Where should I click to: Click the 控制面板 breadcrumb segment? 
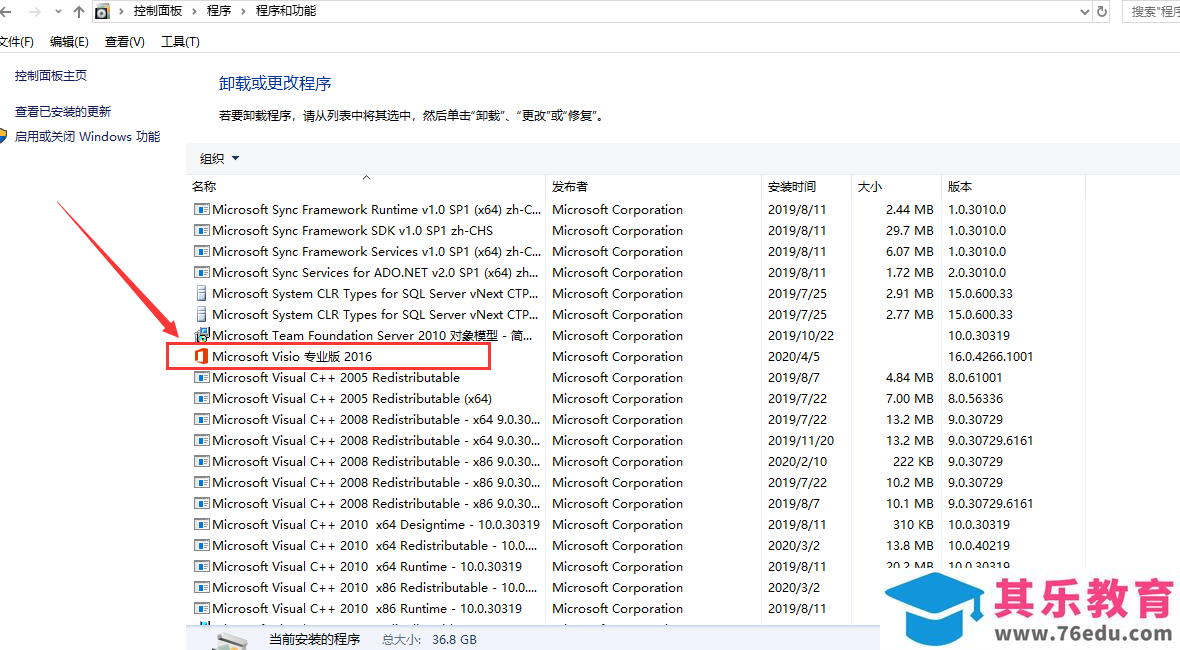point(157,11)
